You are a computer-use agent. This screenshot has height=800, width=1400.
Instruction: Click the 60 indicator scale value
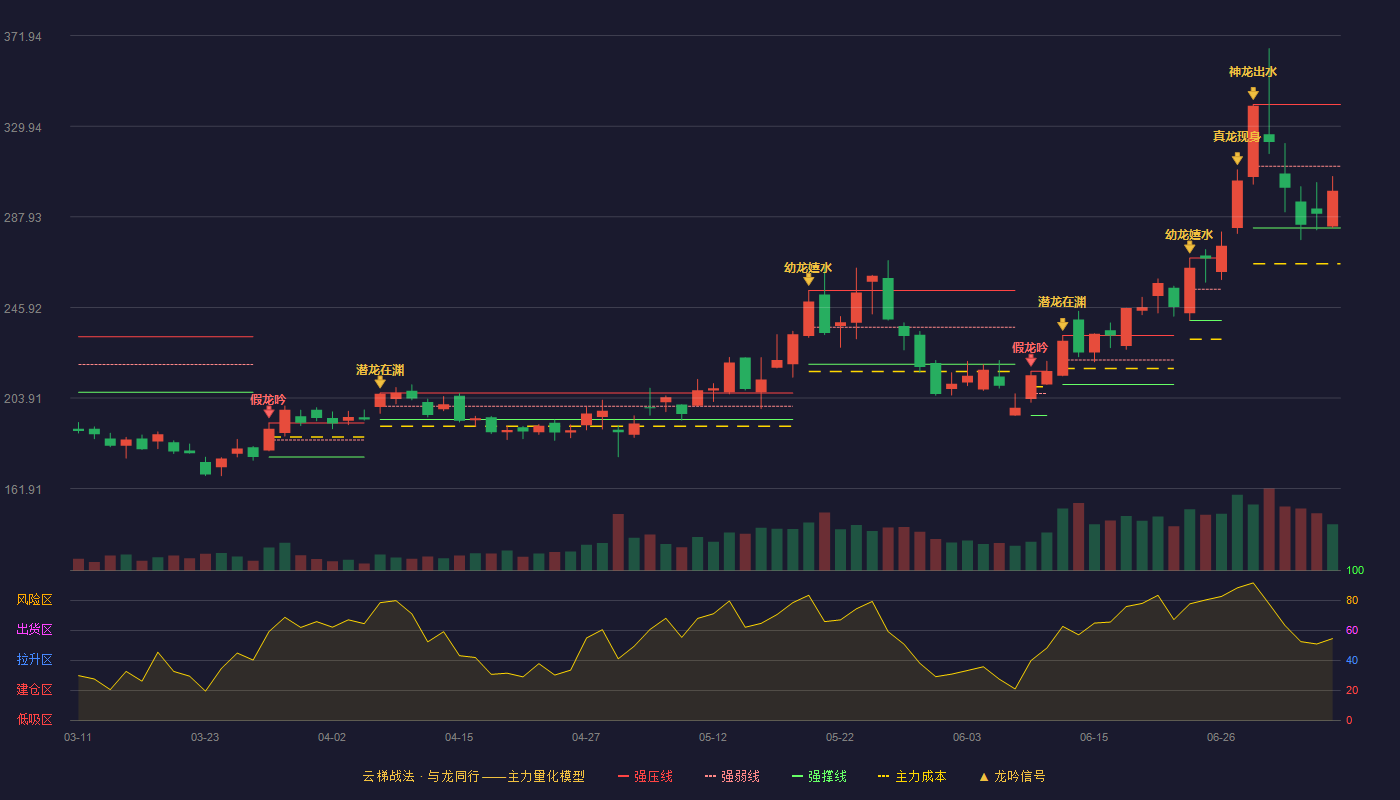coord(1352,631)
